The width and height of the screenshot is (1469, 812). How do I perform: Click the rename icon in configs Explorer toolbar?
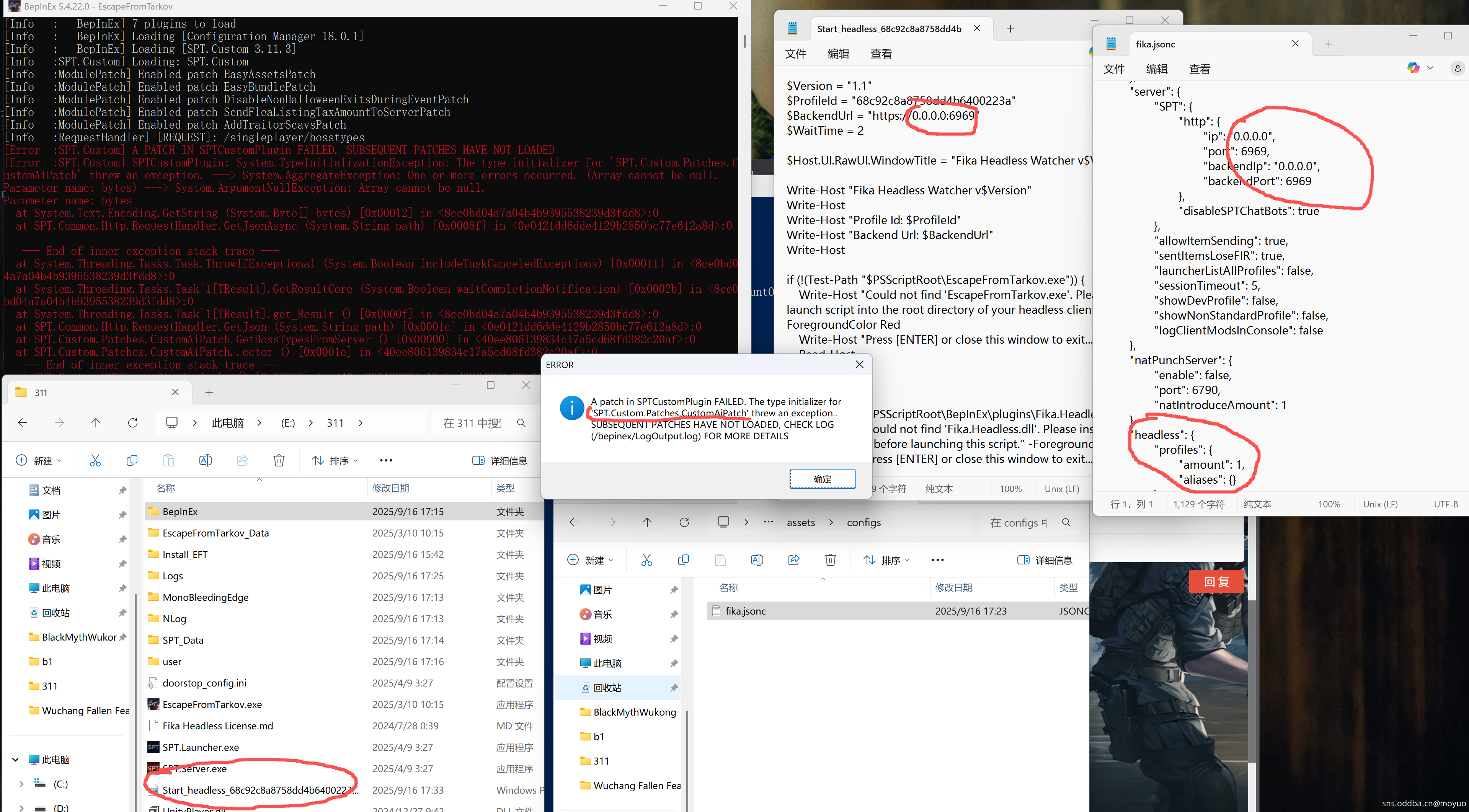(x=757, y=560)
